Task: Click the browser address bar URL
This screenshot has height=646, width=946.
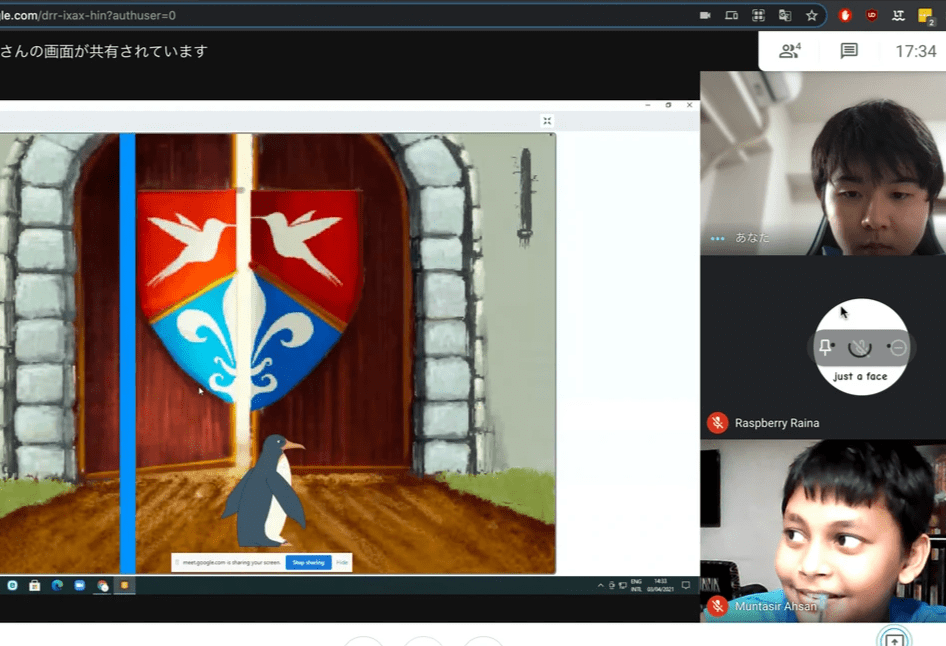Action: click(87, 15)
